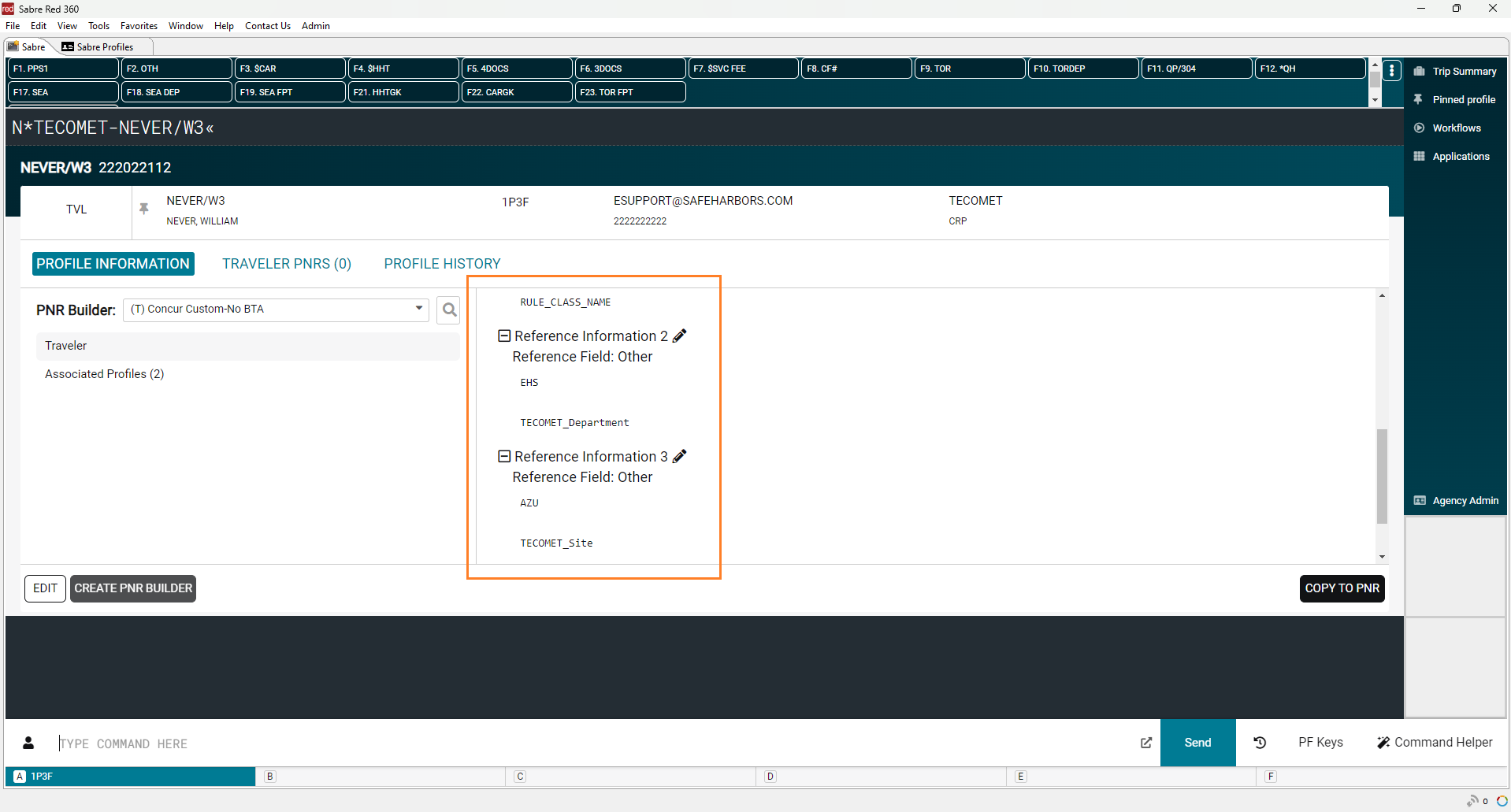Open the PNR Builder dropdown
This screenshot has width=1511, height=812.
click(276, 310)
